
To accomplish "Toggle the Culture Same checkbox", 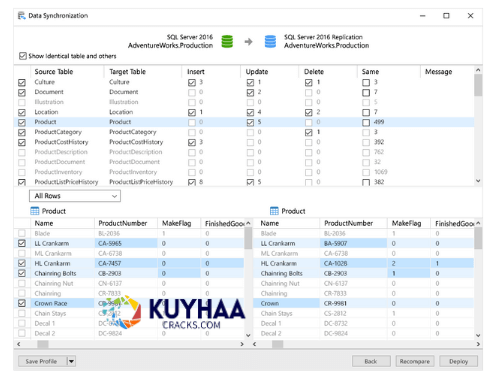I will pos(366,82).
